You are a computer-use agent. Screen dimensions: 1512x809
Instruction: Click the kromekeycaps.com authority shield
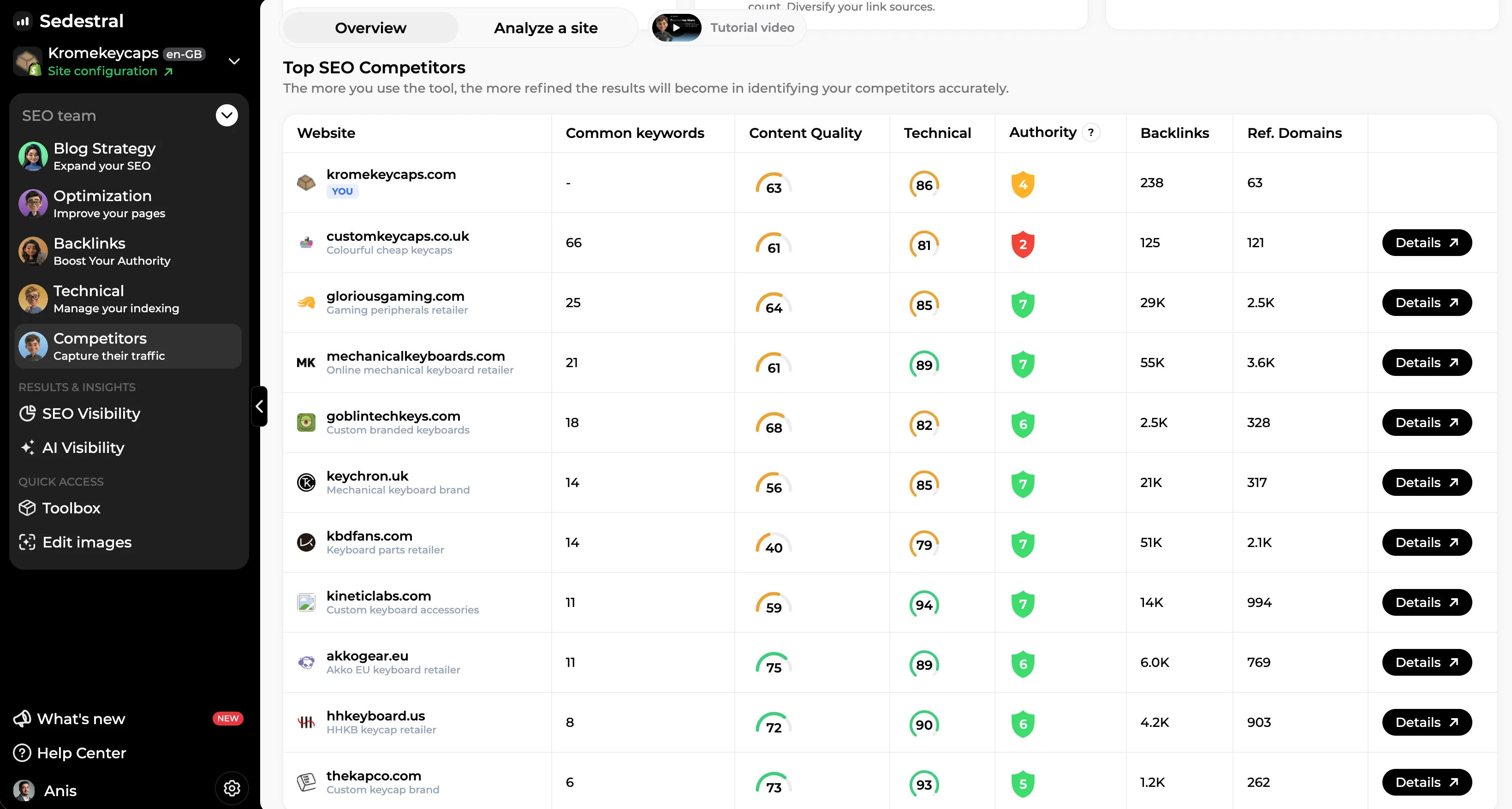[1023, 184]
